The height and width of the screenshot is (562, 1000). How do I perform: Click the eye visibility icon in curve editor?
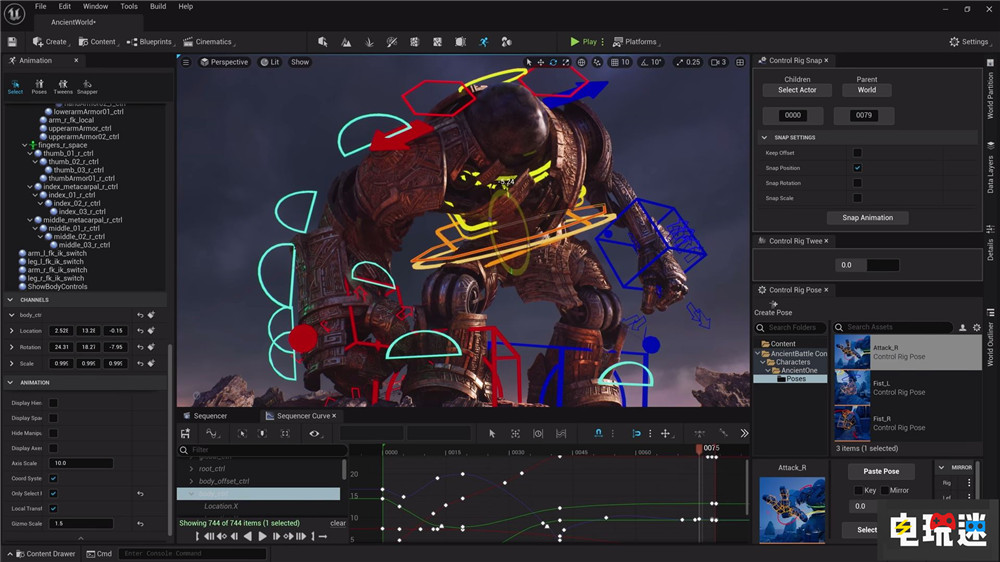tap(314, 433)
